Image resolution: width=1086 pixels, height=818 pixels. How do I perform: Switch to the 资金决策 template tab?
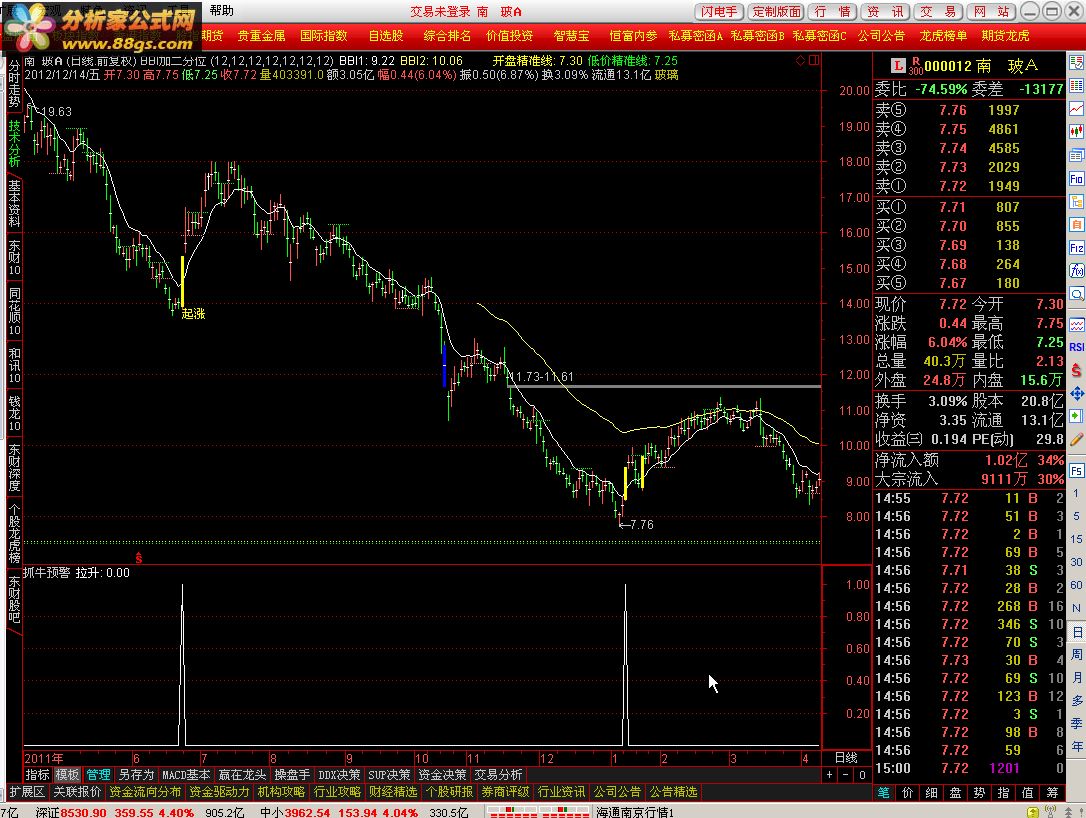[441, 774]
